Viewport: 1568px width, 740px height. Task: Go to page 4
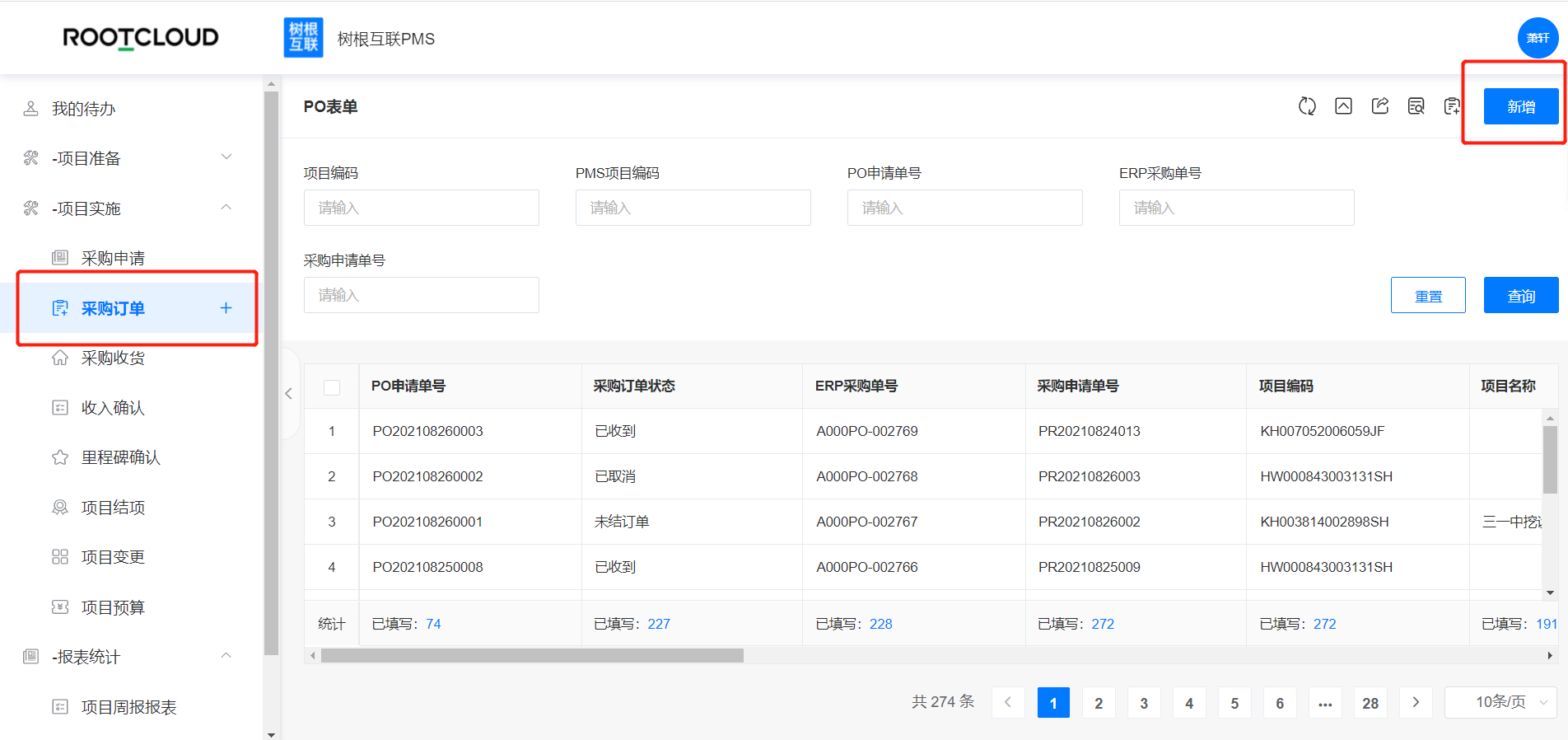click(x=1189, y=702)
